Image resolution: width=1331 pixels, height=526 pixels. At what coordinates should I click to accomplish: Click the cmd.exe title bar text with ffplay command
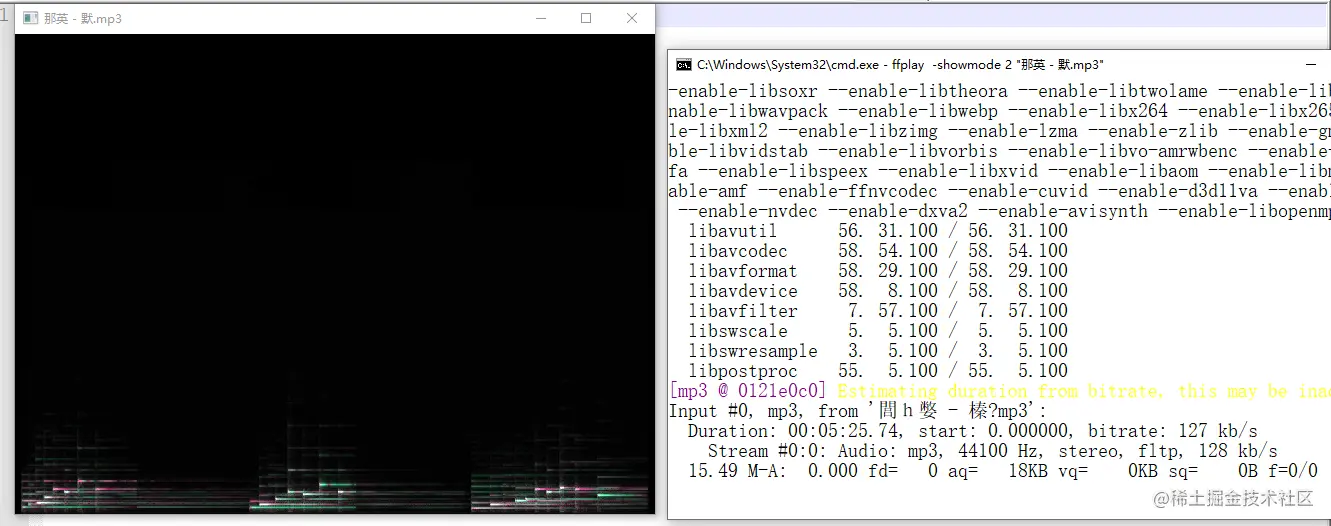pyautogui.click(x=900, y=65)
